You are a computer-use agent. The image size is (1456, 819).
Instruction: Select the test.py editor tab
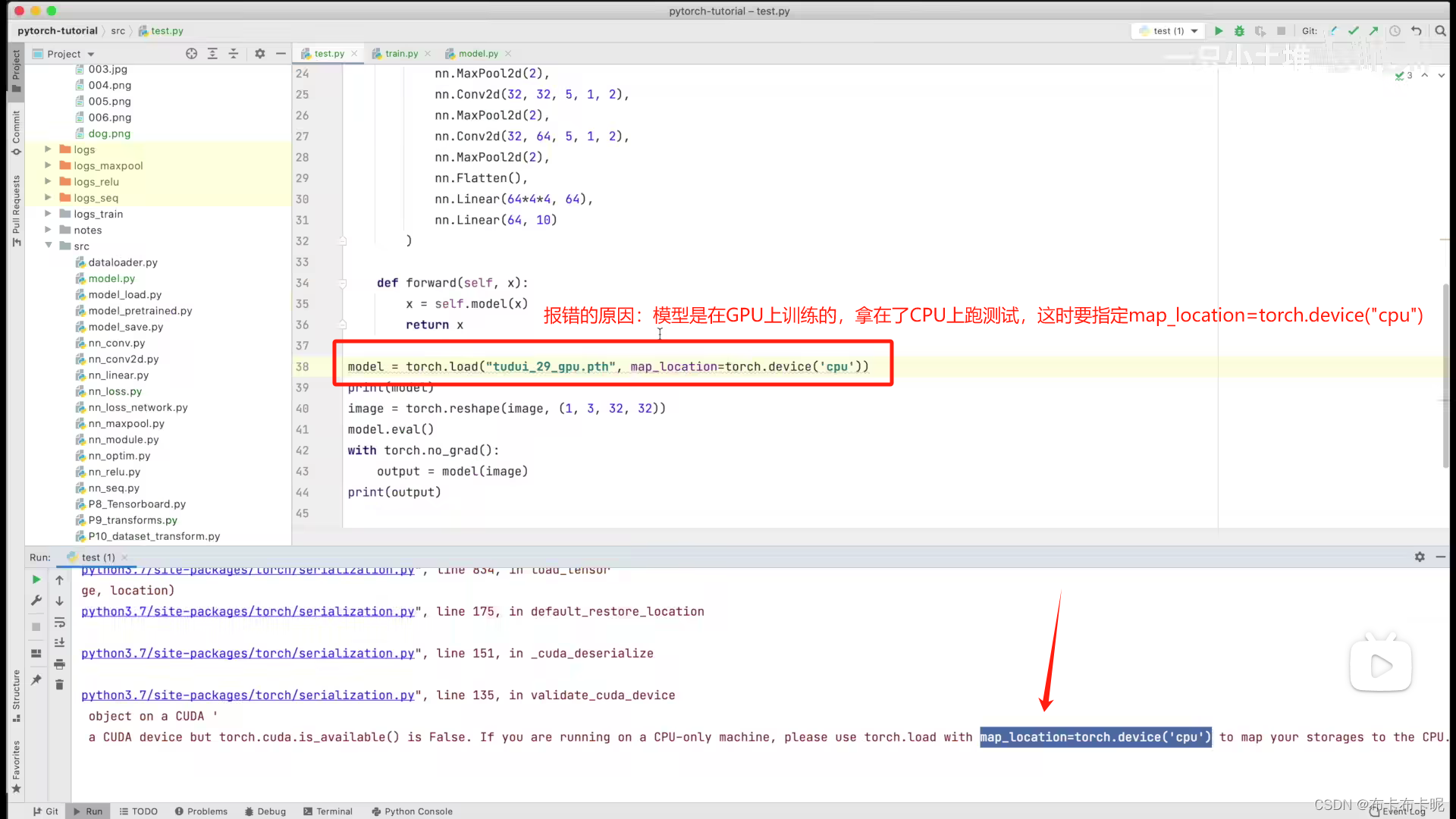coord(328,54)
